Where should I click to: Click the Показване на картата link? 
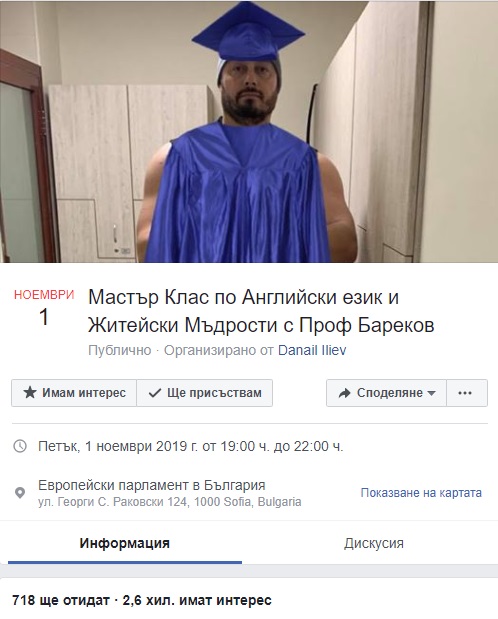pyautogui.click(x=421, y=493)
